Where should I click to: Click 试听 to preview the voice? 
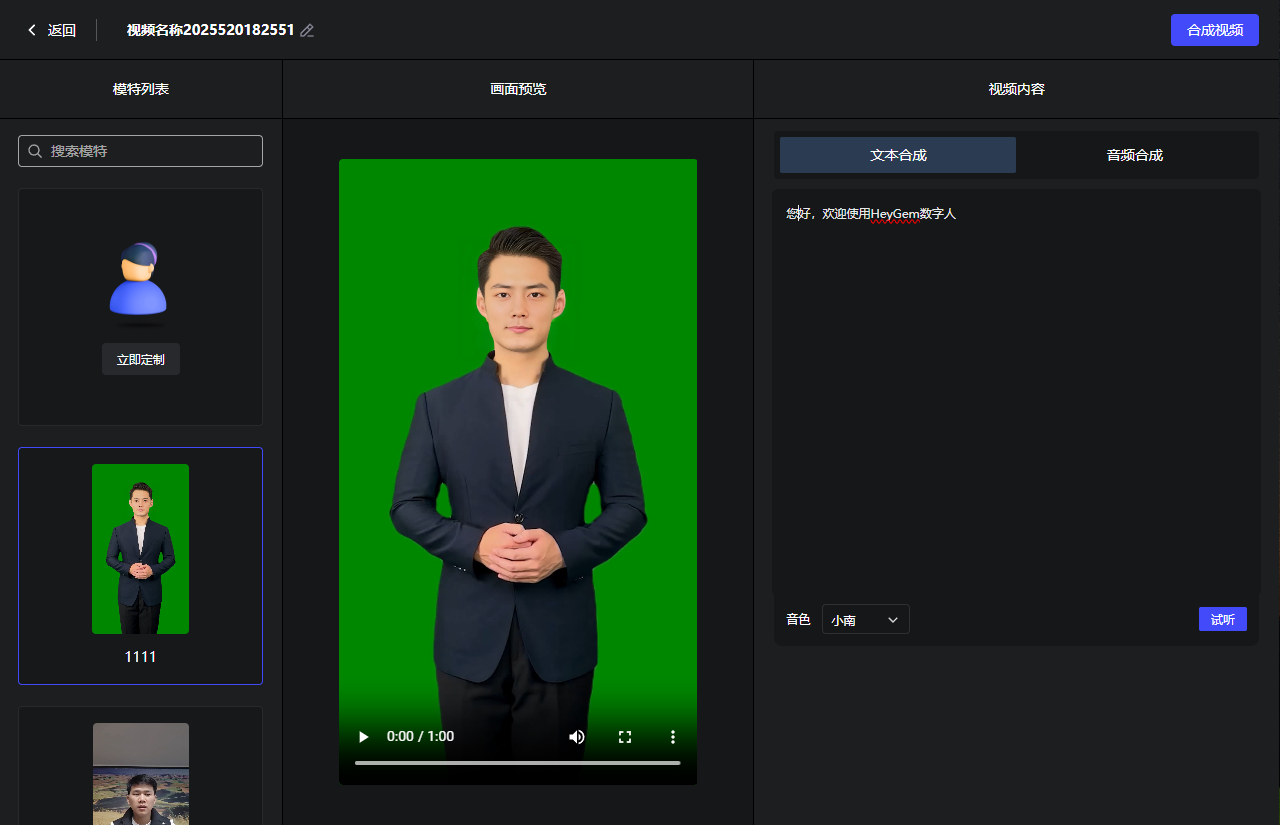click(x=1223, y=619)
